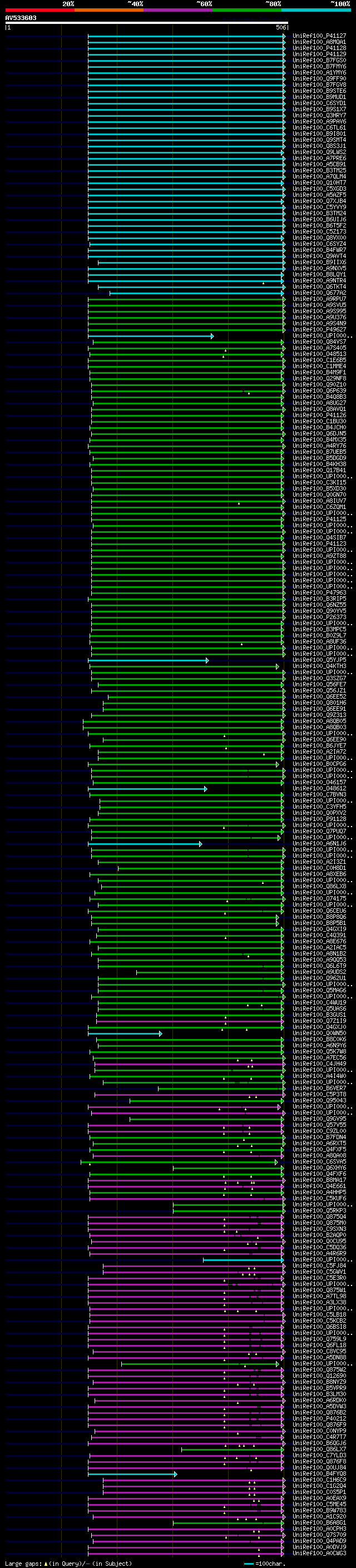Select the UniRef100_A8QB05 hit label
The width and height of the screenshot is (356, 1568).
coord(319,721)
